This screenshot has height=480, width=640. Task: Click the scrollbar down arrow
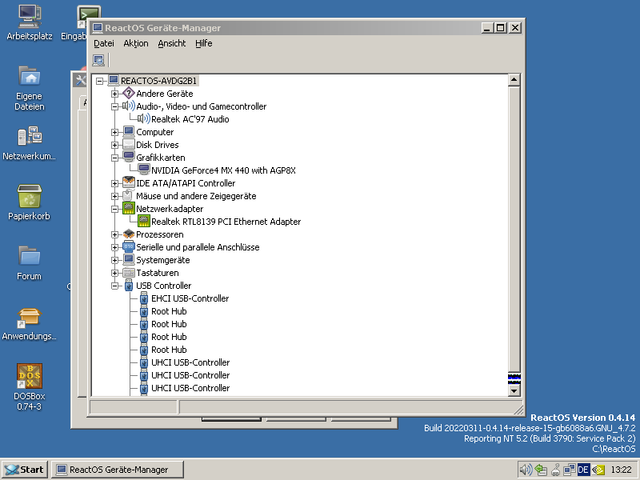[x=514, y=390]
